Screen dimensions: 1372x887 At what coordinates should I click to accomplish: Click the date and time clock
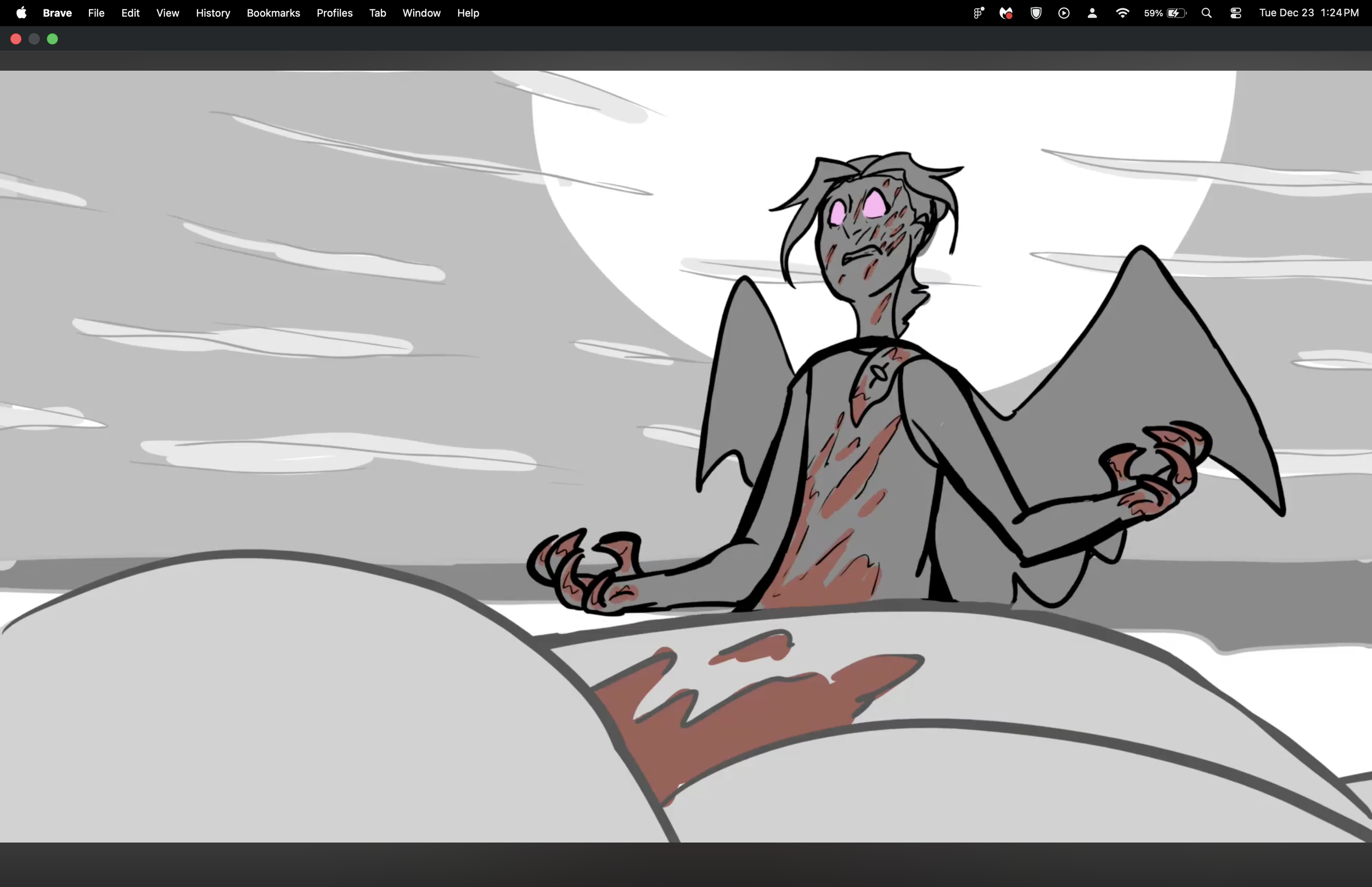[1309, 13]
